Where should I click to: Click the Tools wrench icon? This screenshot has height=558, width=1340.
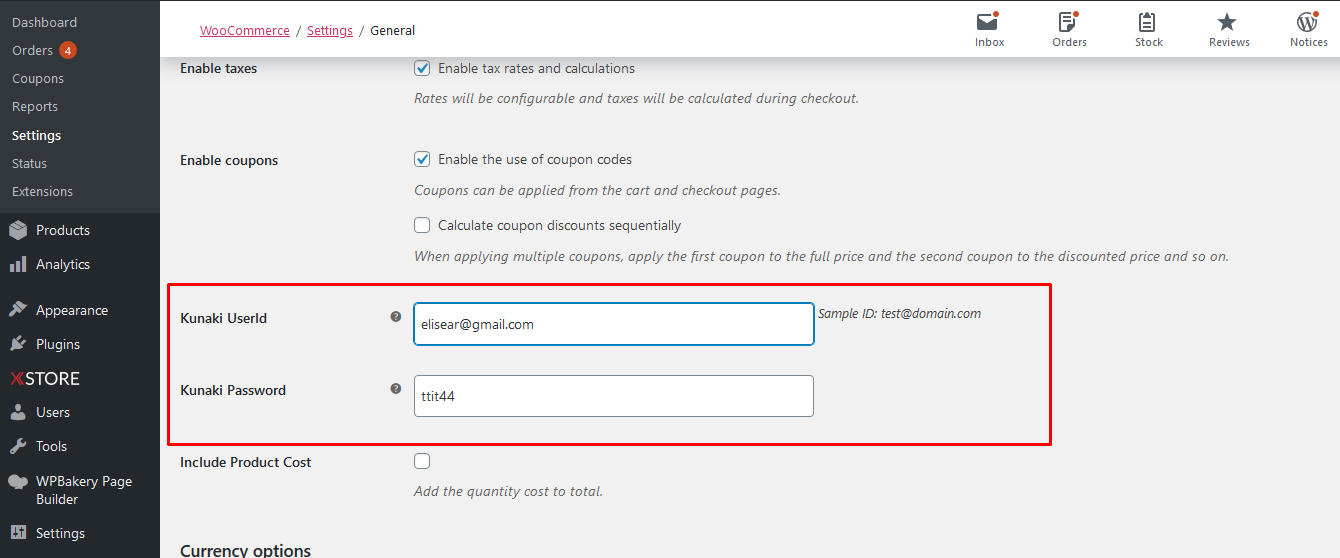18,446
